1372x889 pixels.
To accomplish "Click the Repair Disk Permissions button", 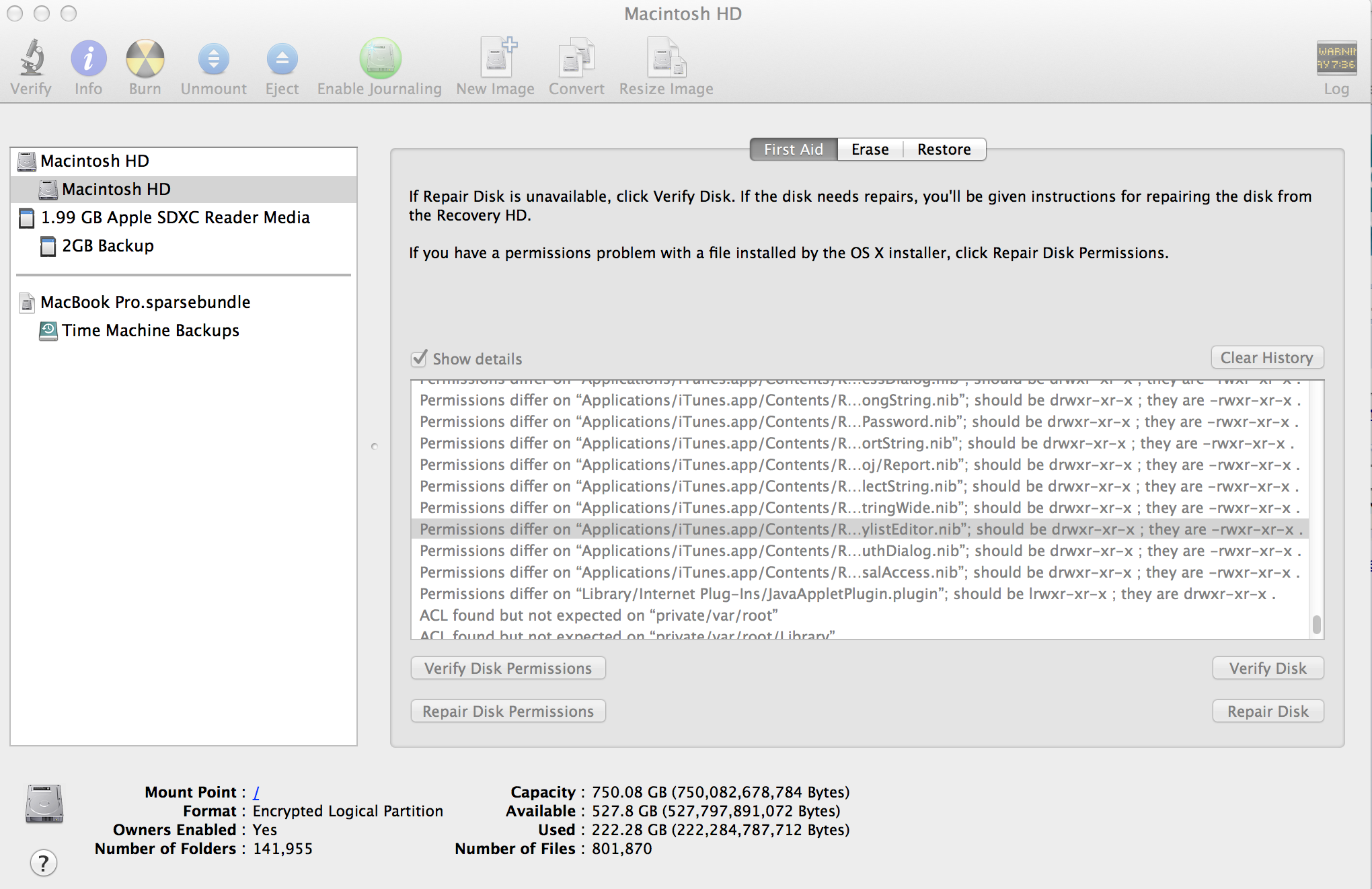I will click(508, 711).
